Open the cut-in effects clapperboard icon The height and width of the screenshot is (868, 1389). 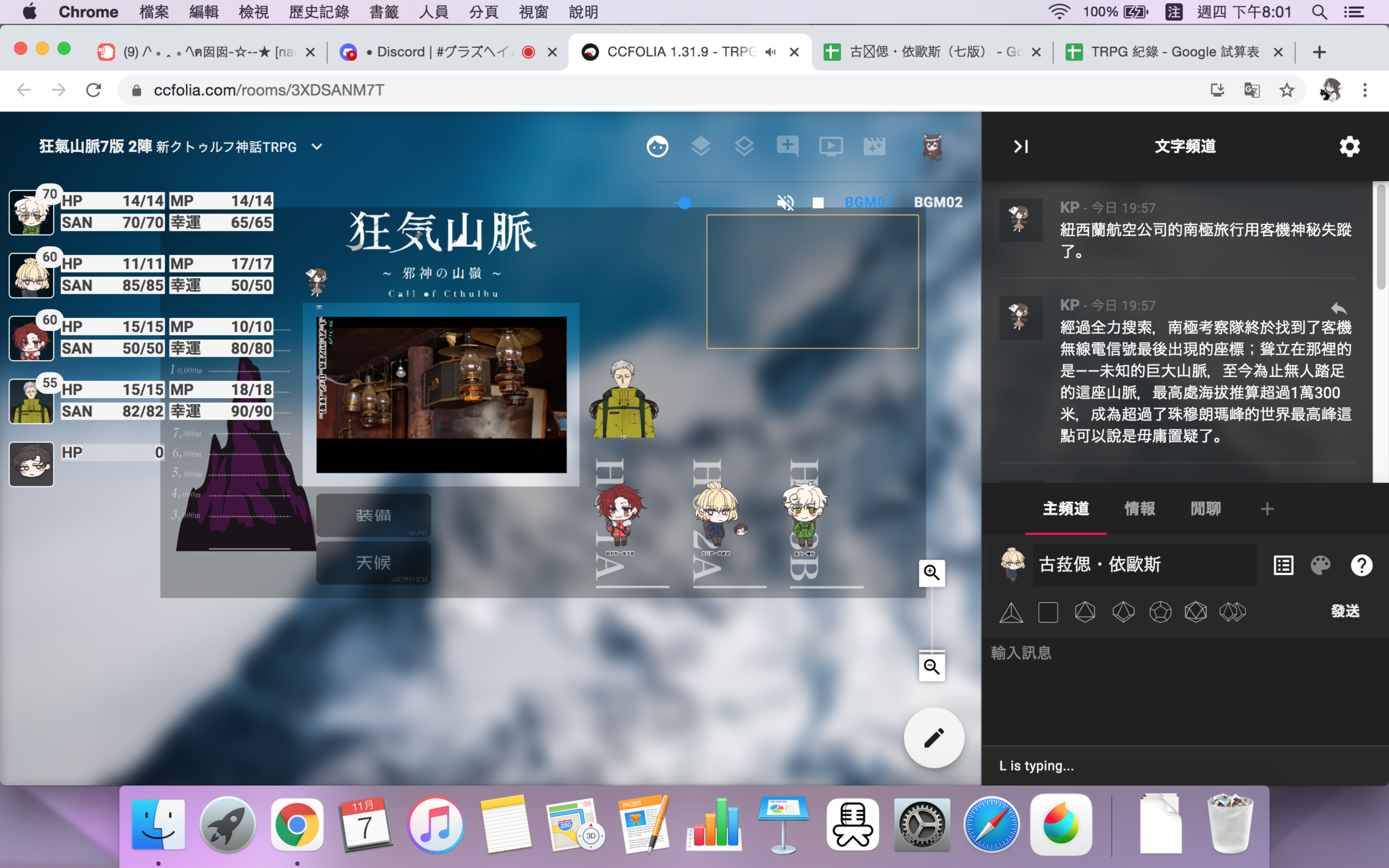874,146
